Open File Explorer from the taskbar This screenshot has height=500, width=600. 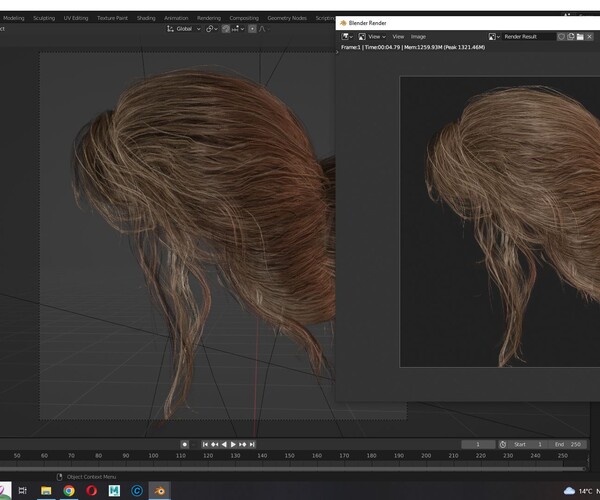[46, 490]
